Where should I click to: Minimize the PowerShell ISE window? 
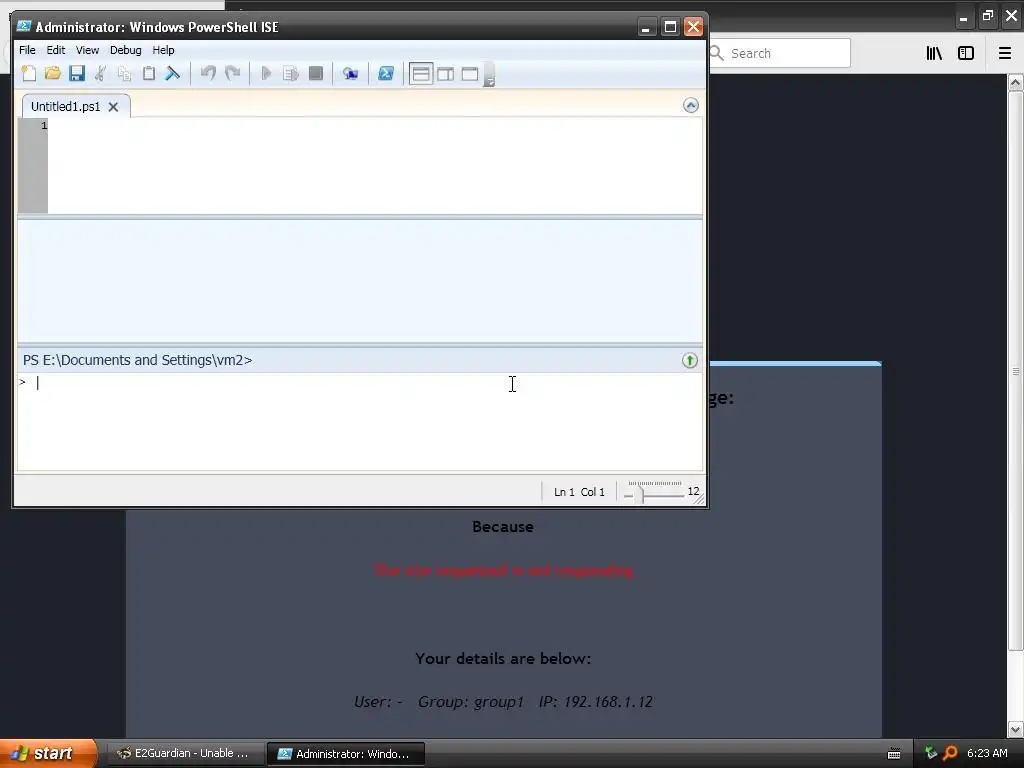click(645, 27)
